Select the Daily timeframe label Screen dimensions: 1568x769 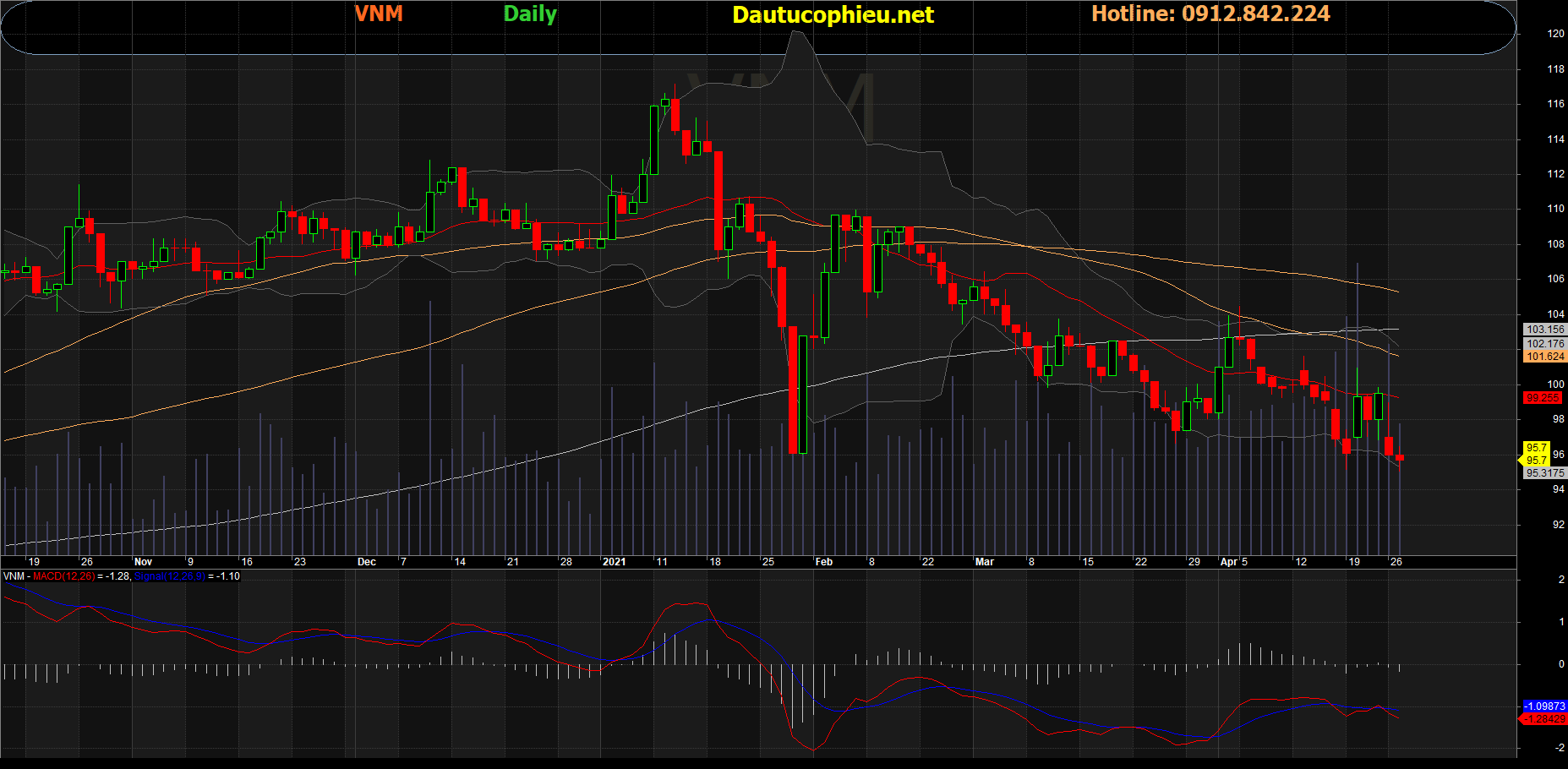click(530, 14)
